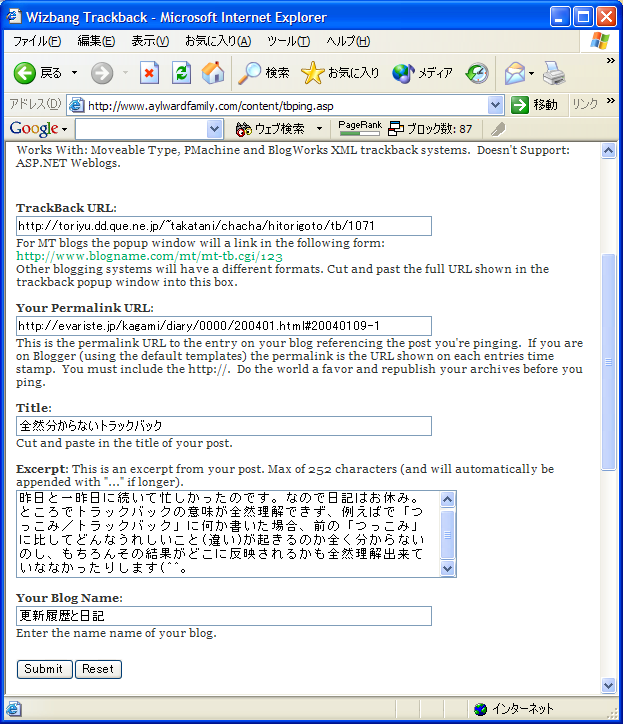Click Google web search binoculars button

(270, 129)
